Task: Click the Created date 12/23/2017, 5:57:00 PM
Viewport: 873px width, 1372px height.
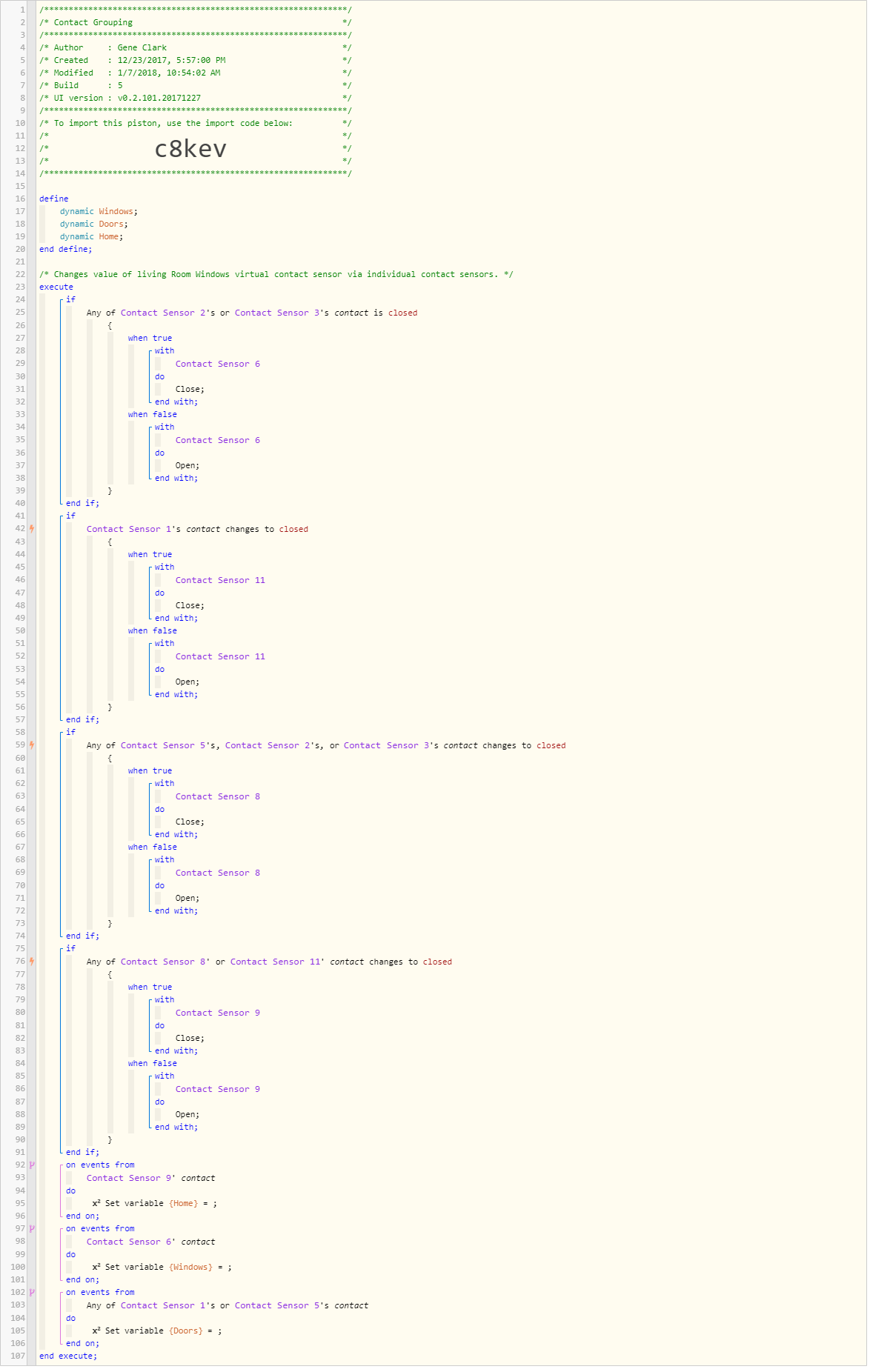Action: (x=171, y=60)
